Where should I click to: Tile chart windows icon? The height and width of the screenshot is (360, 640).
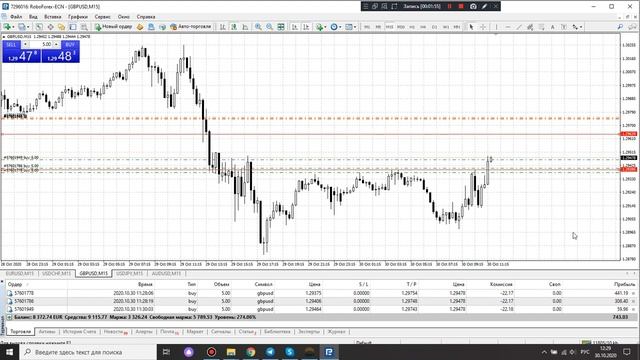(281, 27)
